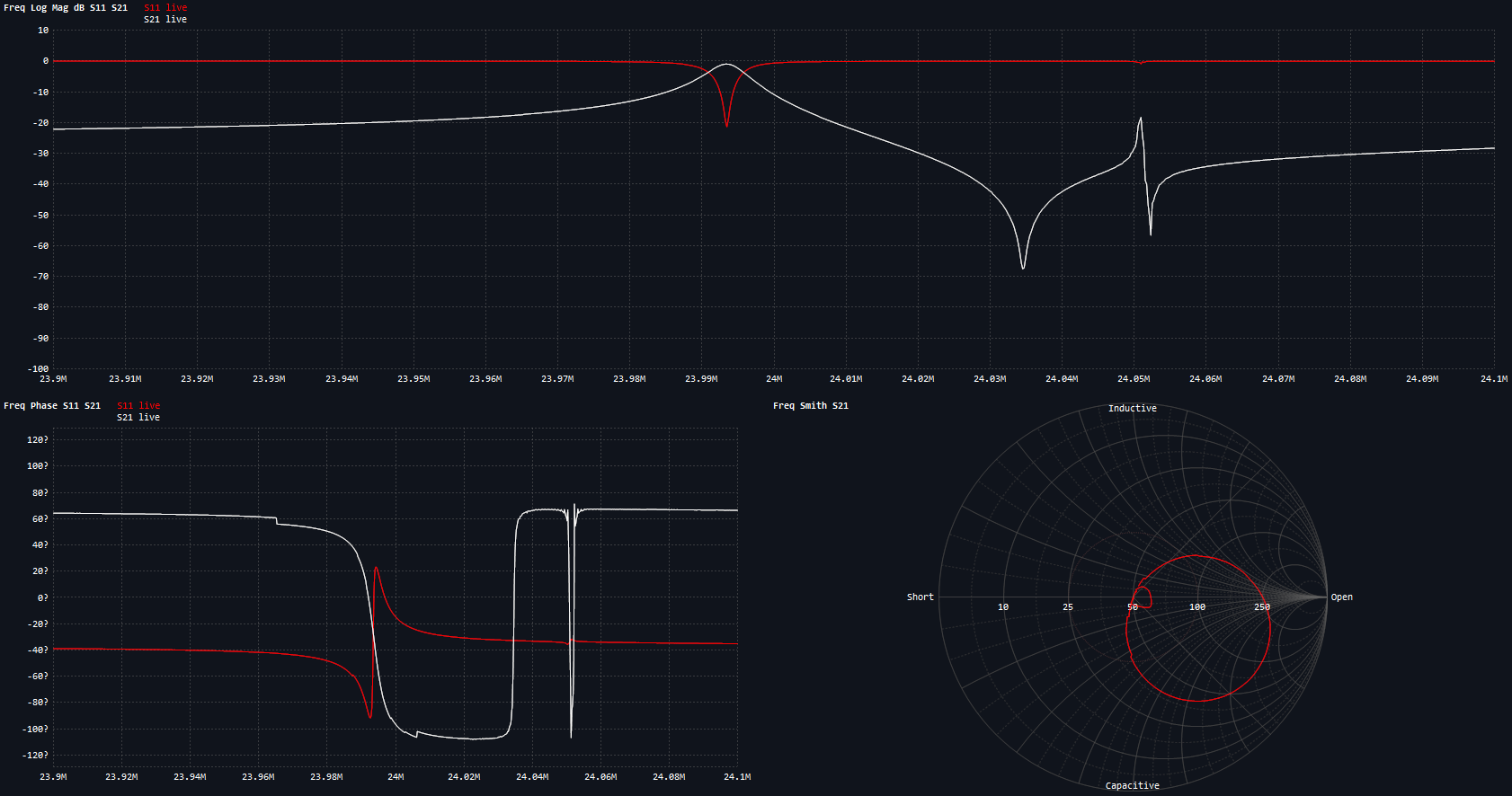Click the "250" resistance label on Smith chart

(x=1262, y=606)
